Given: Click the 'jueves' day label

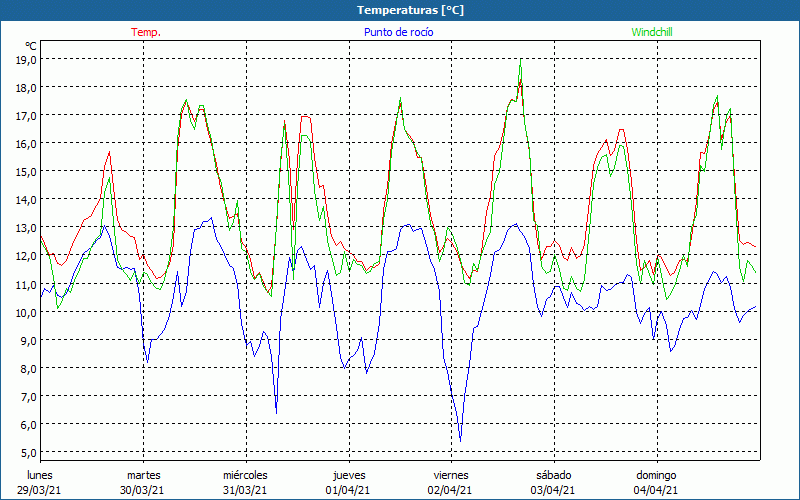Looking at the screenshot, I should pos(349,476).
